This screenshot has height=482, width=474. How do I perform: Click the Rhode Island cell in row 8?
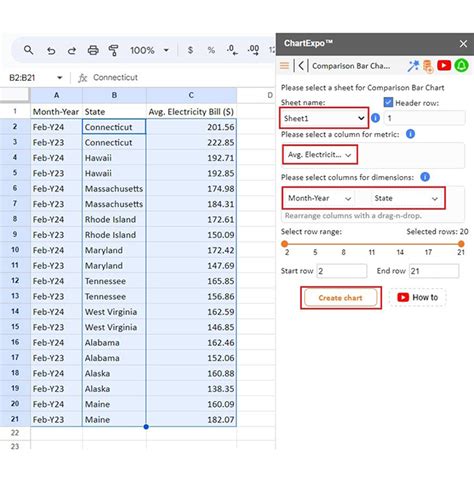coord(114,219)
